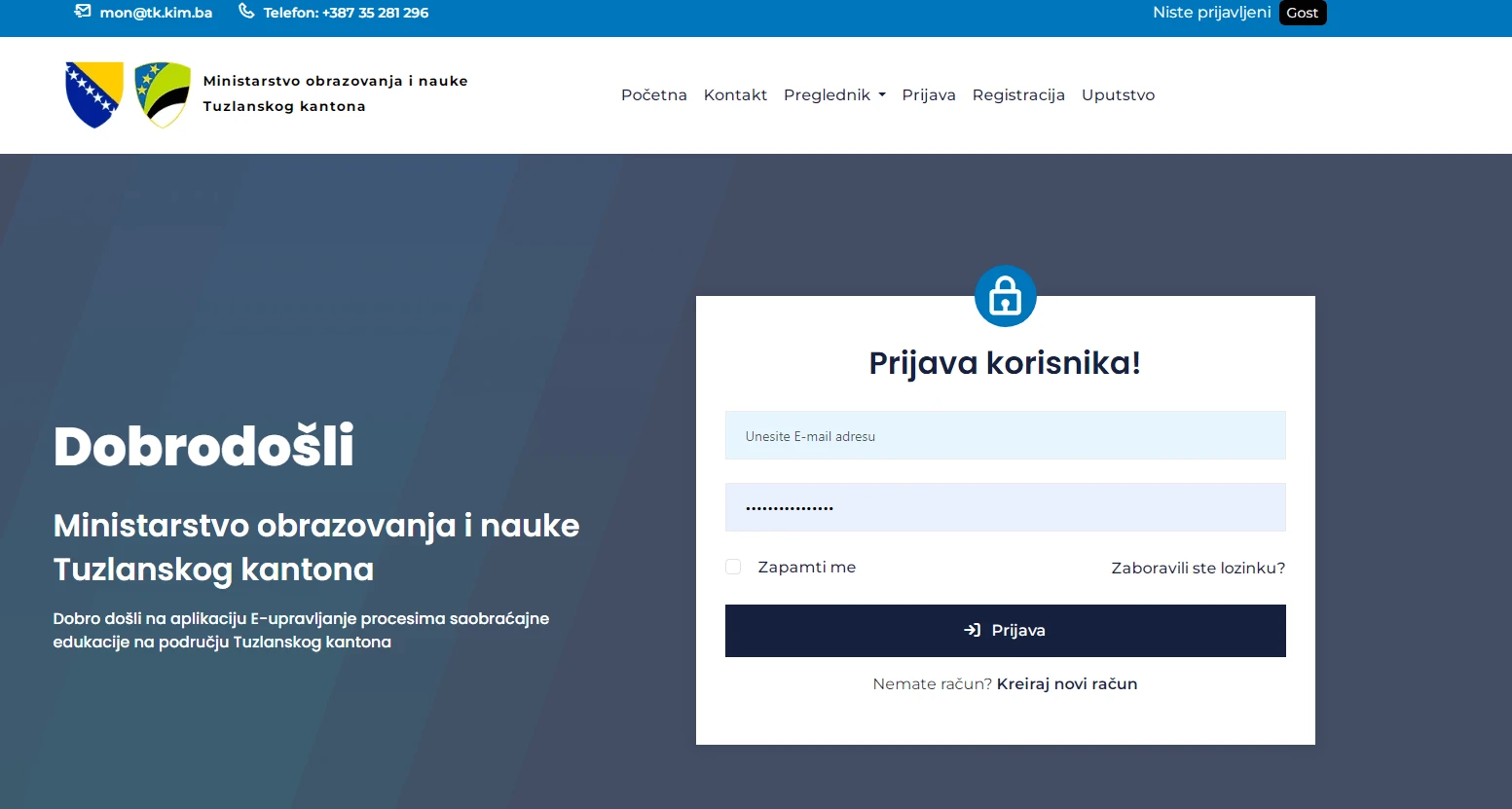Click the padlock icon above the login form
This screenshot has height=809, width=1512.
click(1005, 296)
